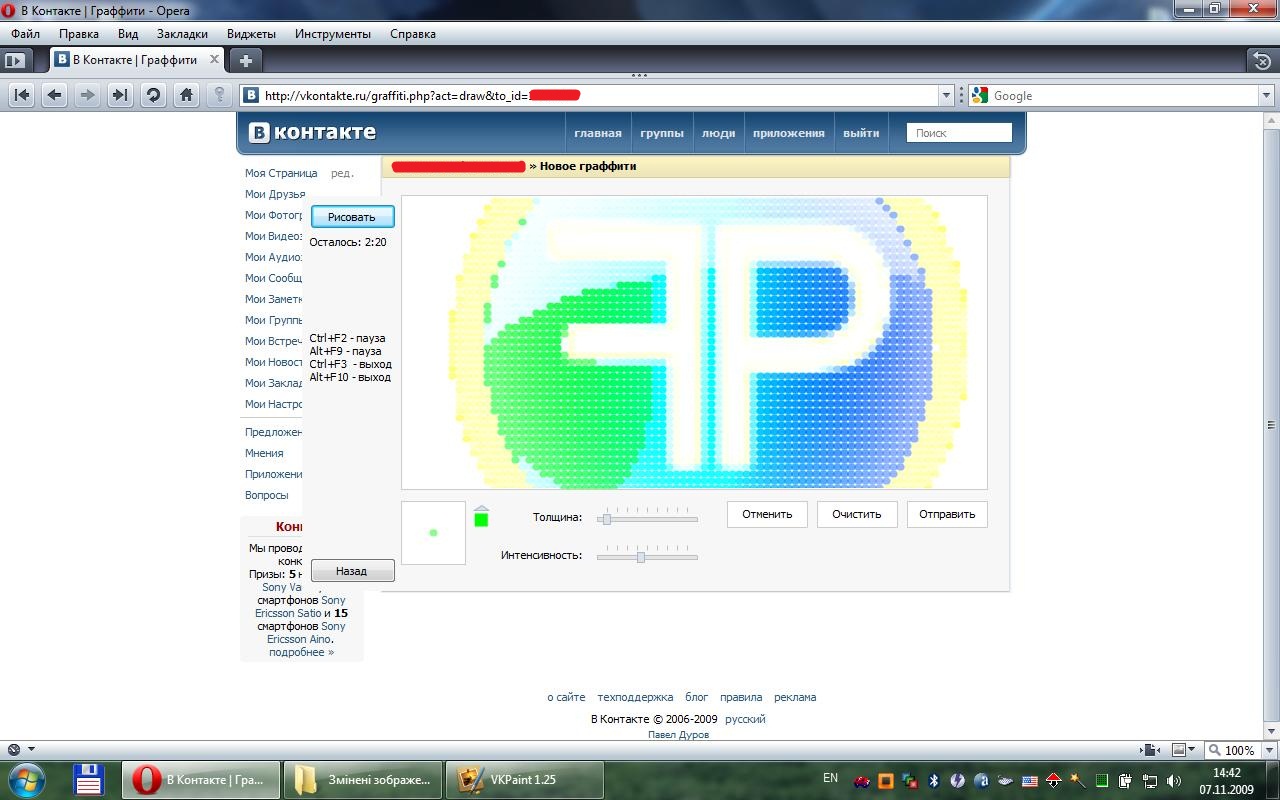
Task: Open Моя Страница sidebar link
Action: click(x=281, y=173)
